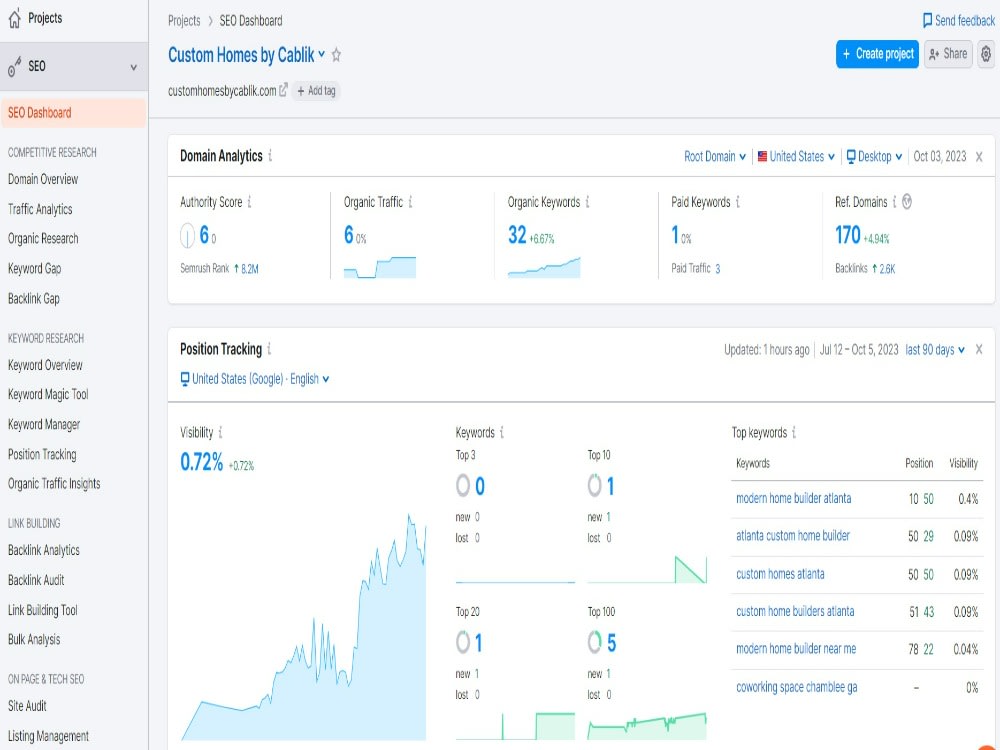Open customhomesbycablik.com external link icon

click(283, 89)
